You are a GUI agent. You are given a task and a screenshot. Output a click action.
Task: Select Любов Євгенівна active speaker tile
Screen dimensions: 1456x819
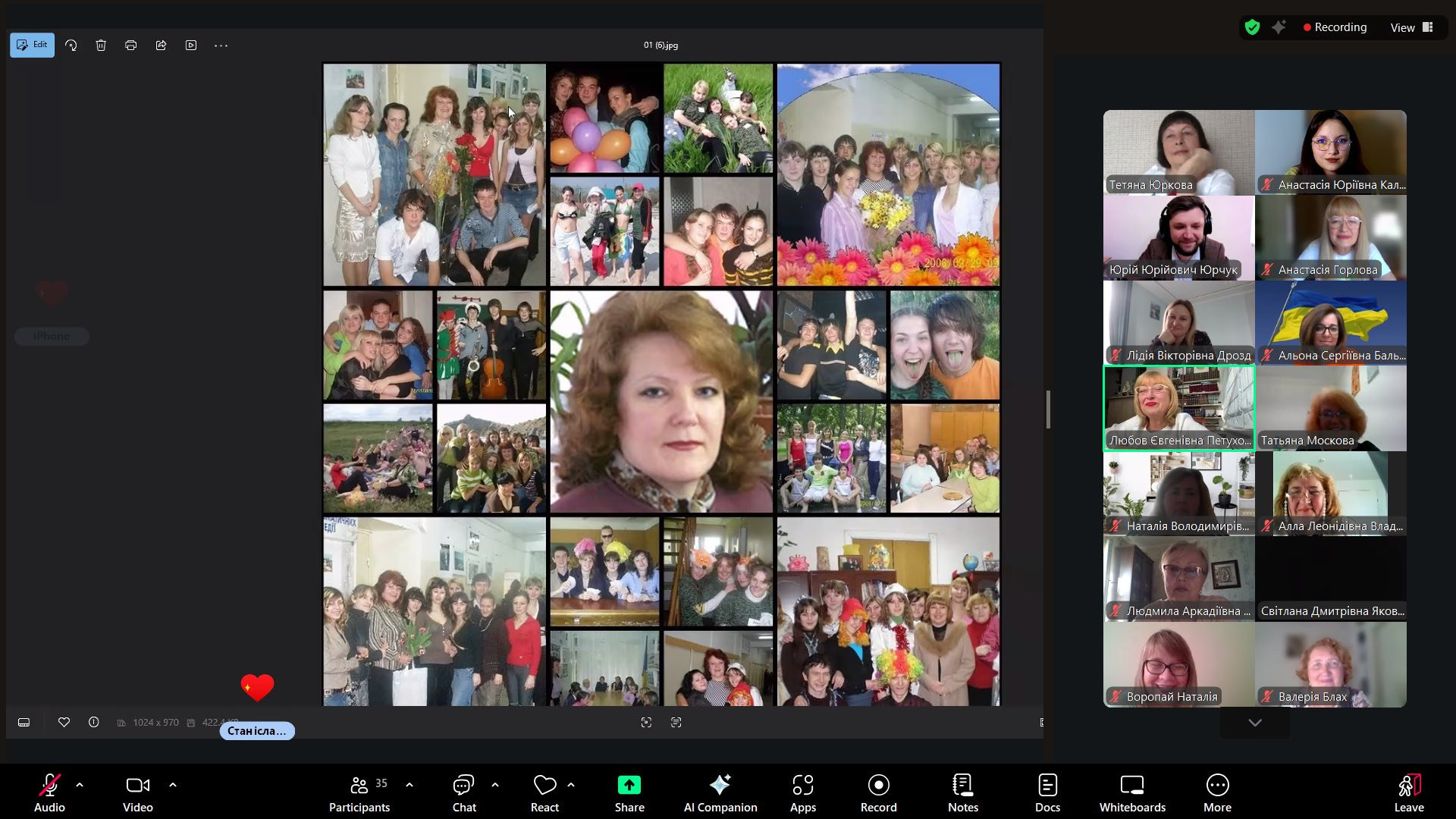(1178, 409)
